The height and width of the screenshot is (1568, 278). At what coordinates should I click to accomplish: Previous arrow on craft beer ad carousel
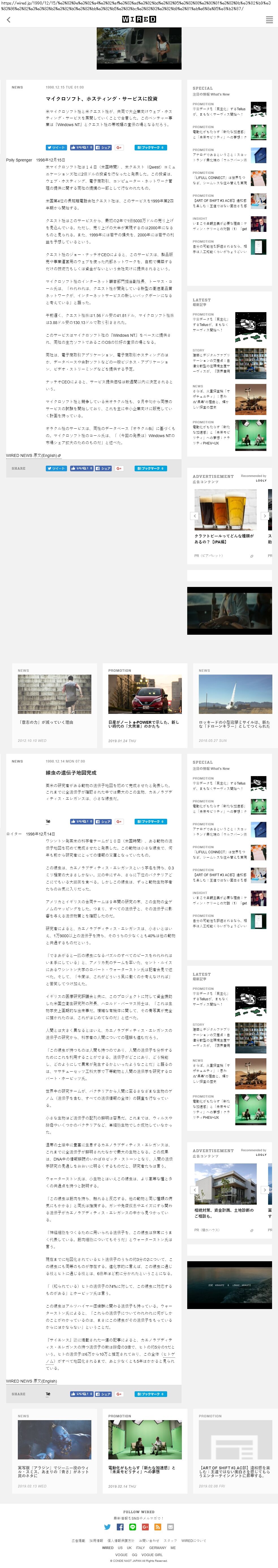point(195,516)
